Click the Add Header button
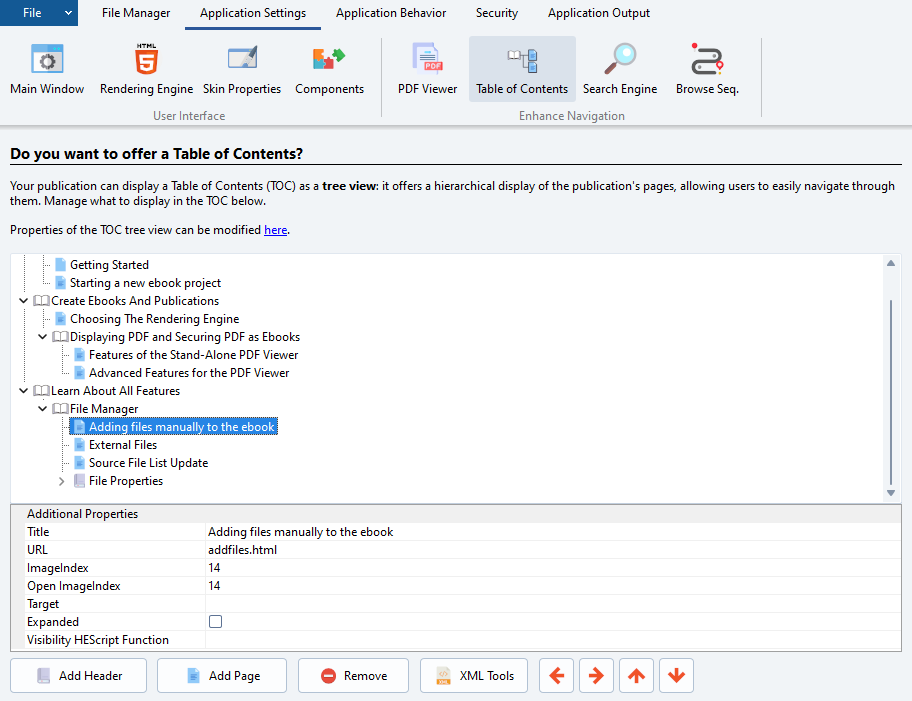The width and height of the screenshot is (912, 701). tap(79, 676)
